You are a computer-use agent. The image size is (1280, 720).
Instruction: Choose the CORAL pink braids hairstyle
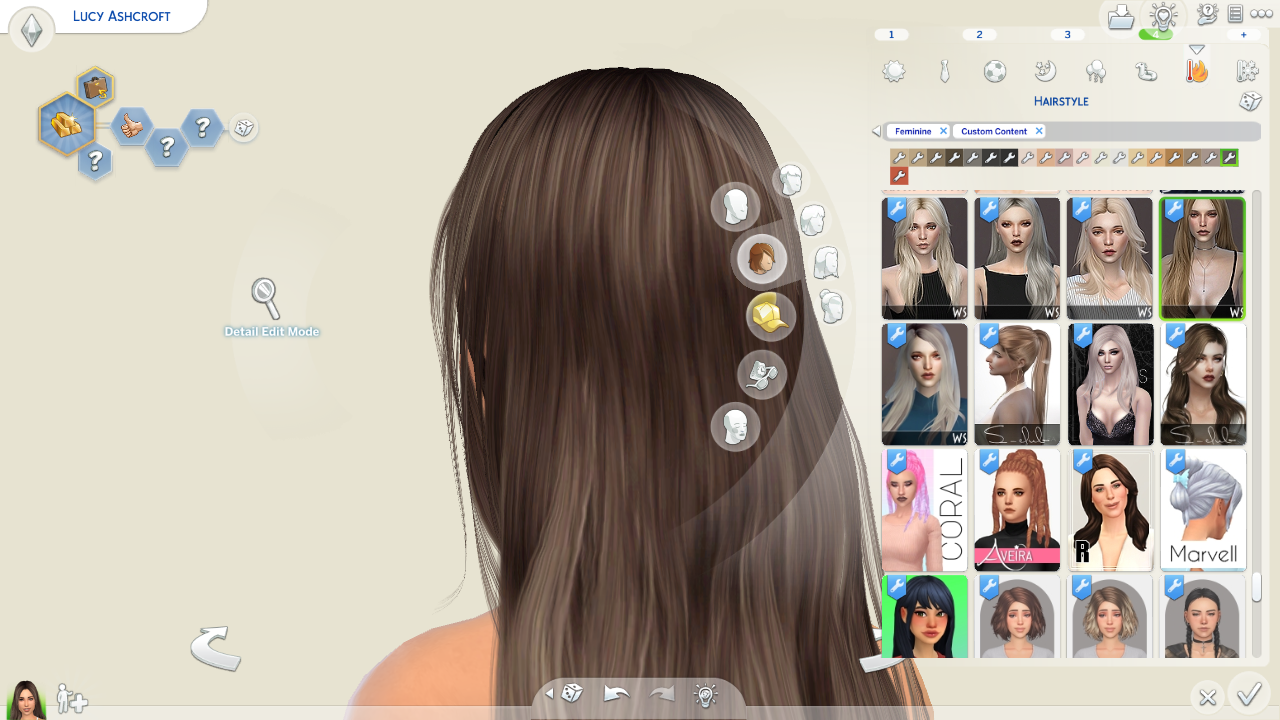click(924, 510)
